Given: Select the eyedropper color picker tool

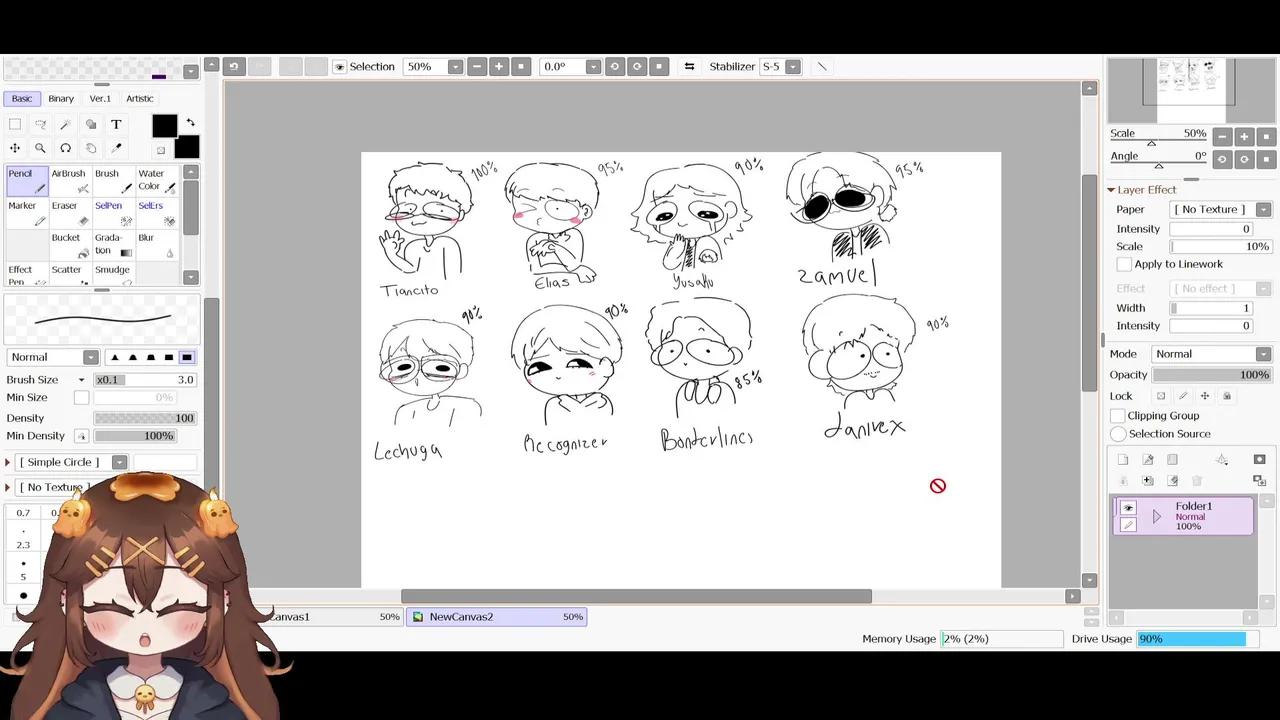Looking at the screenshot, I should pyautogui.click(x=116, y=148).
